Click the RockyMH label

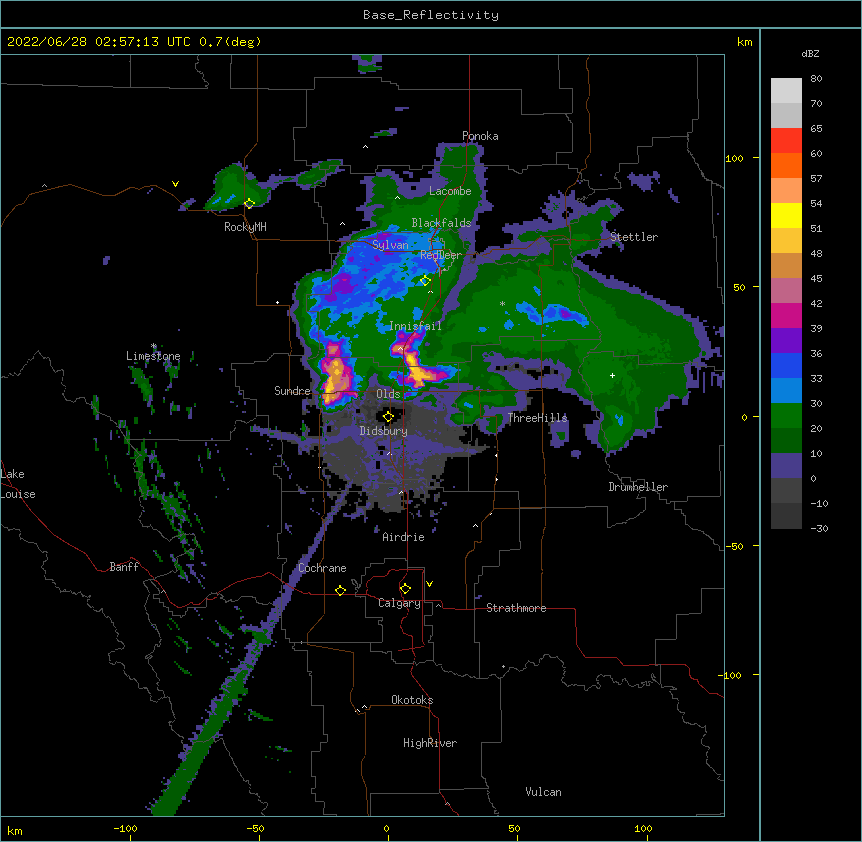pos(245,227)
